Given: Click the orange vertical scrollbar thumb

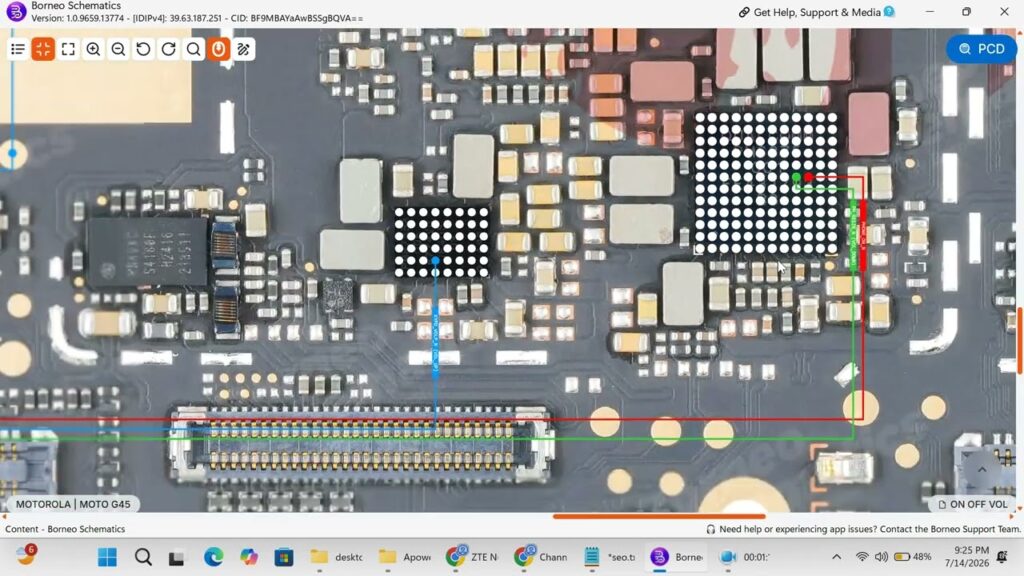Looking at the screenshot, I should click(1019, 340).
